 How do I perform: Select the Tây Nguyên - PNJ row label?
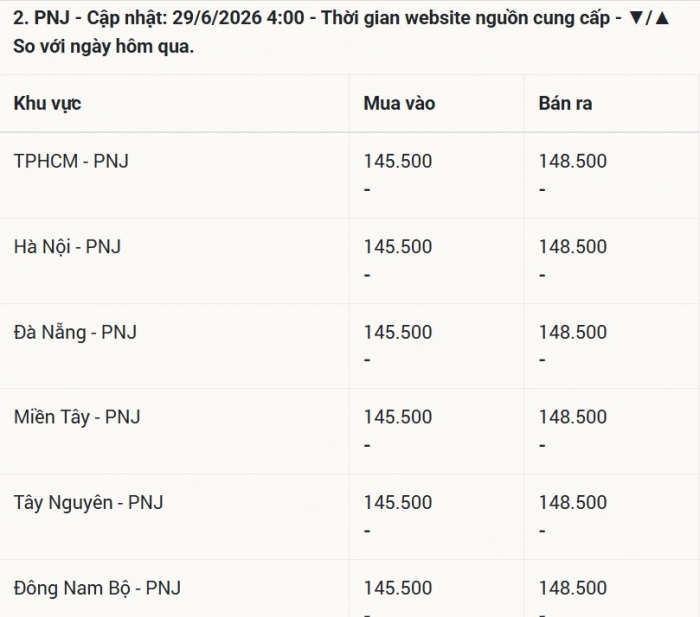(88, 503)
